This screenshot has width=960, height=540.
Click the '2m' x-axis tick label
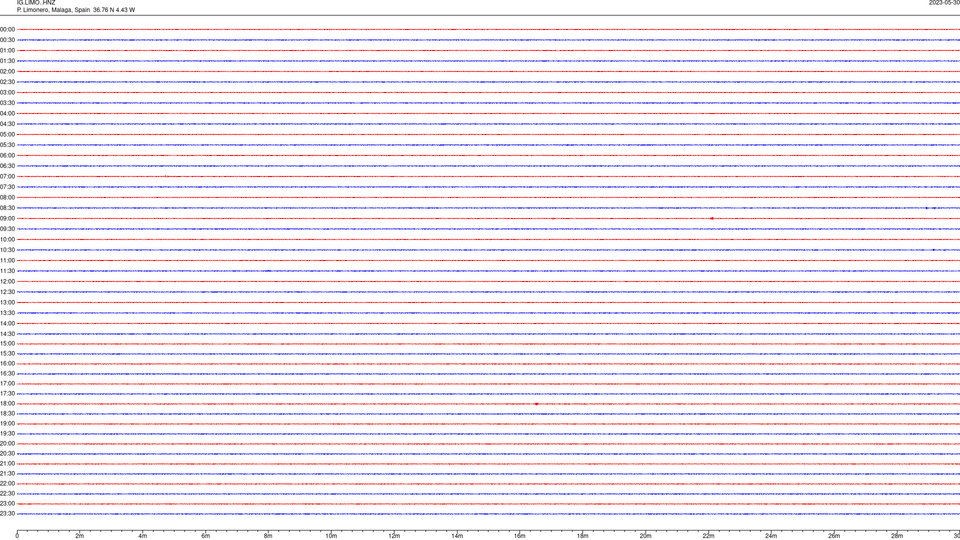pos(80,536)
